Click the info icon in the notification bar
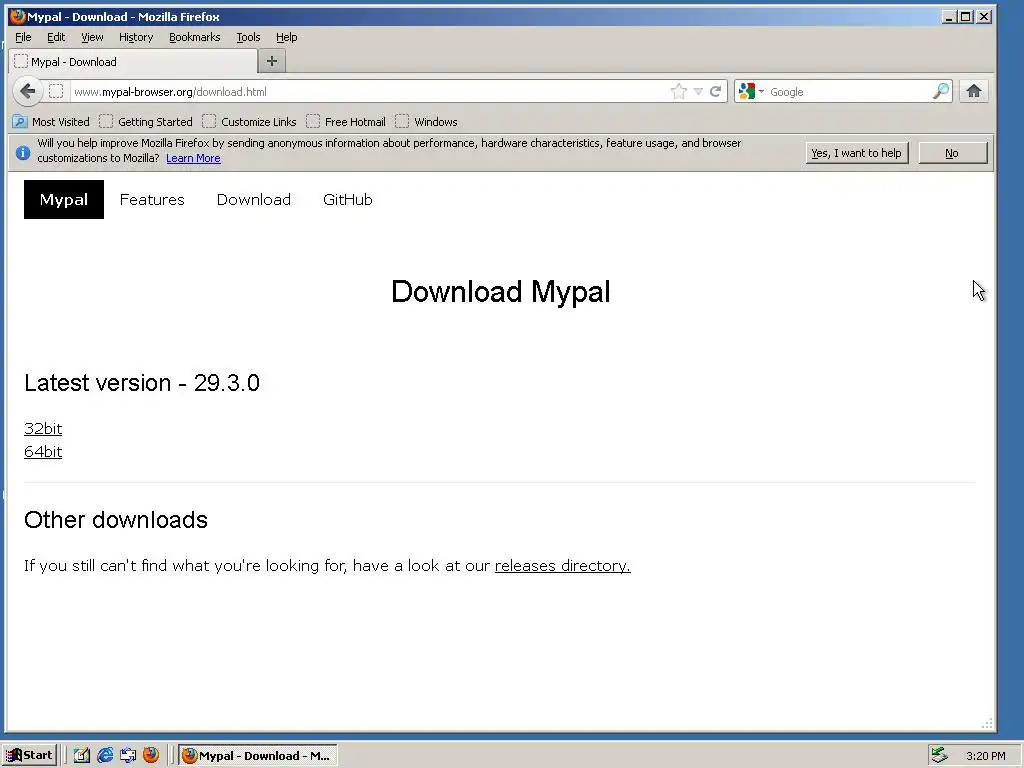 point(23,153)
